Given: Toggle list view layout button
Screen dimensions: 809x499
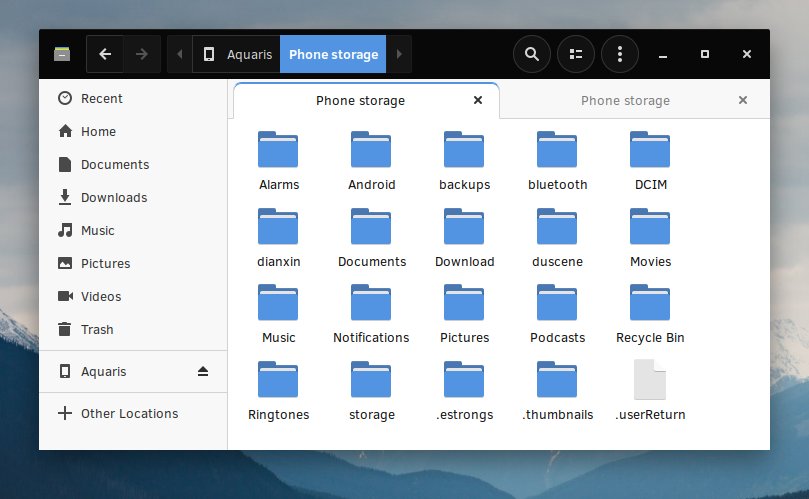Looking at the screenshot, I should click(x=576, y=54).
